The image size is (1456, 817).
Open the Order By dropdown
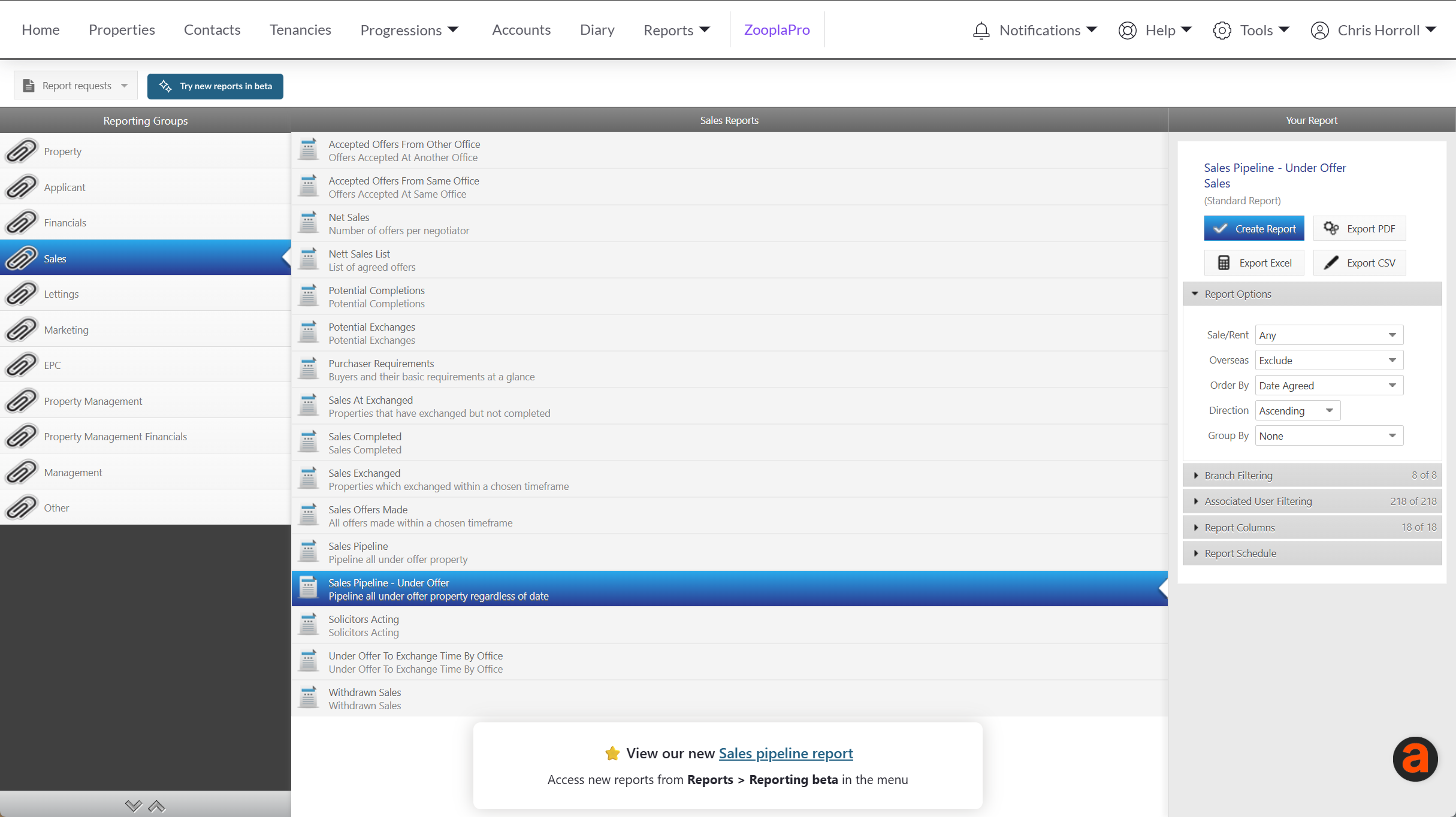click(1329, 385)
